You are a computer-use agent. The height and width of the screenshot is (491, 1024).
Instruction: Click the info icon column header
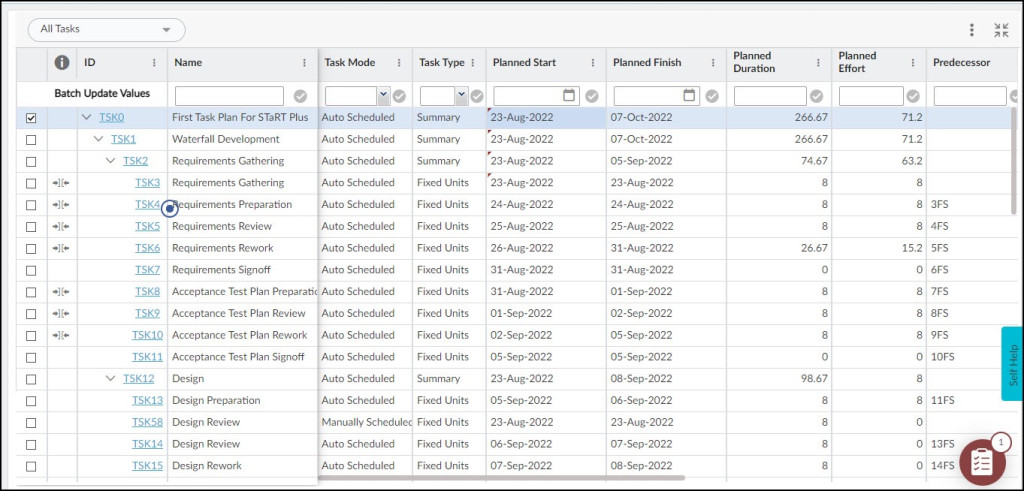(x=62, y=63)
